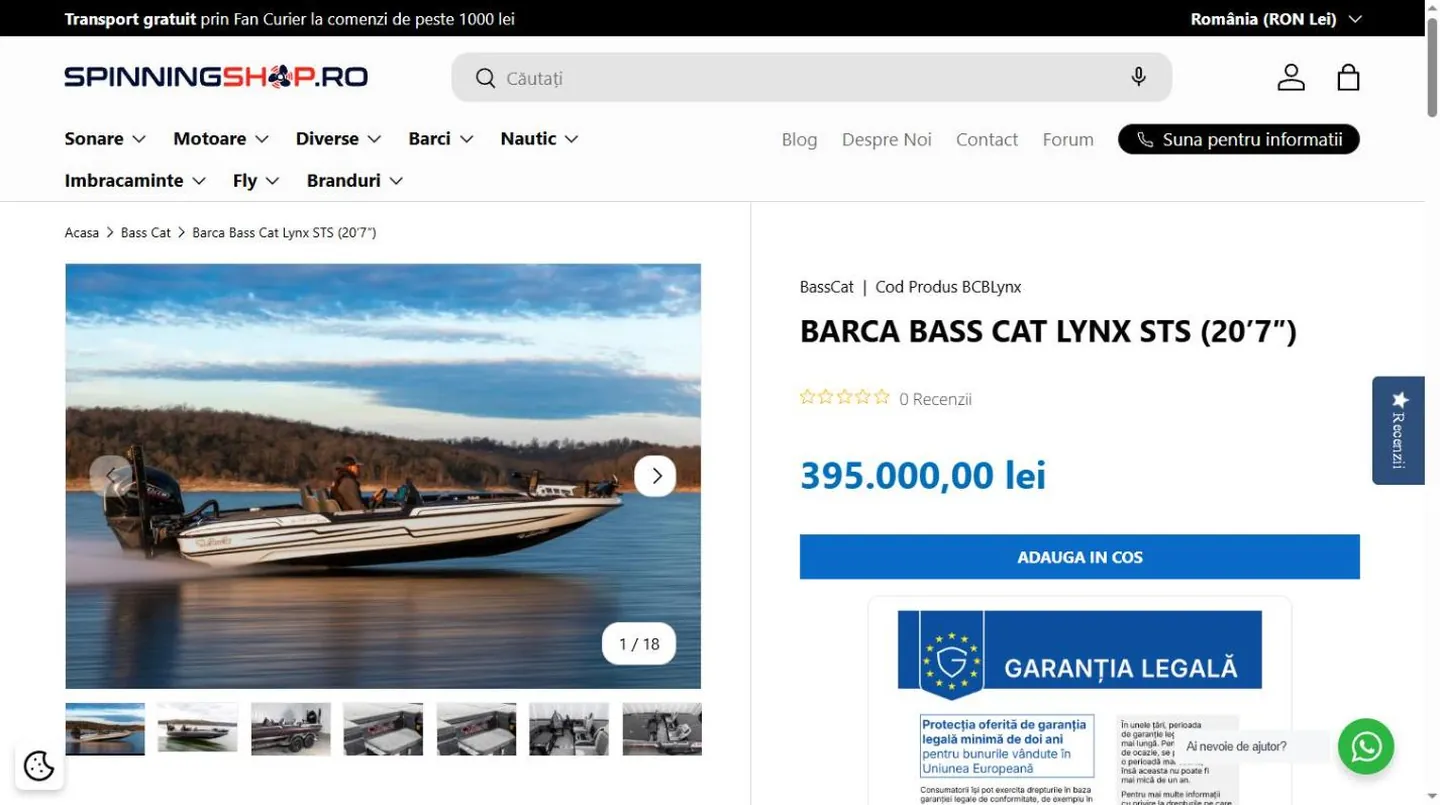This screenshot has height=805, width=1440.
Task: Open Acasa breadcrumb link
Action: (82, 233)
